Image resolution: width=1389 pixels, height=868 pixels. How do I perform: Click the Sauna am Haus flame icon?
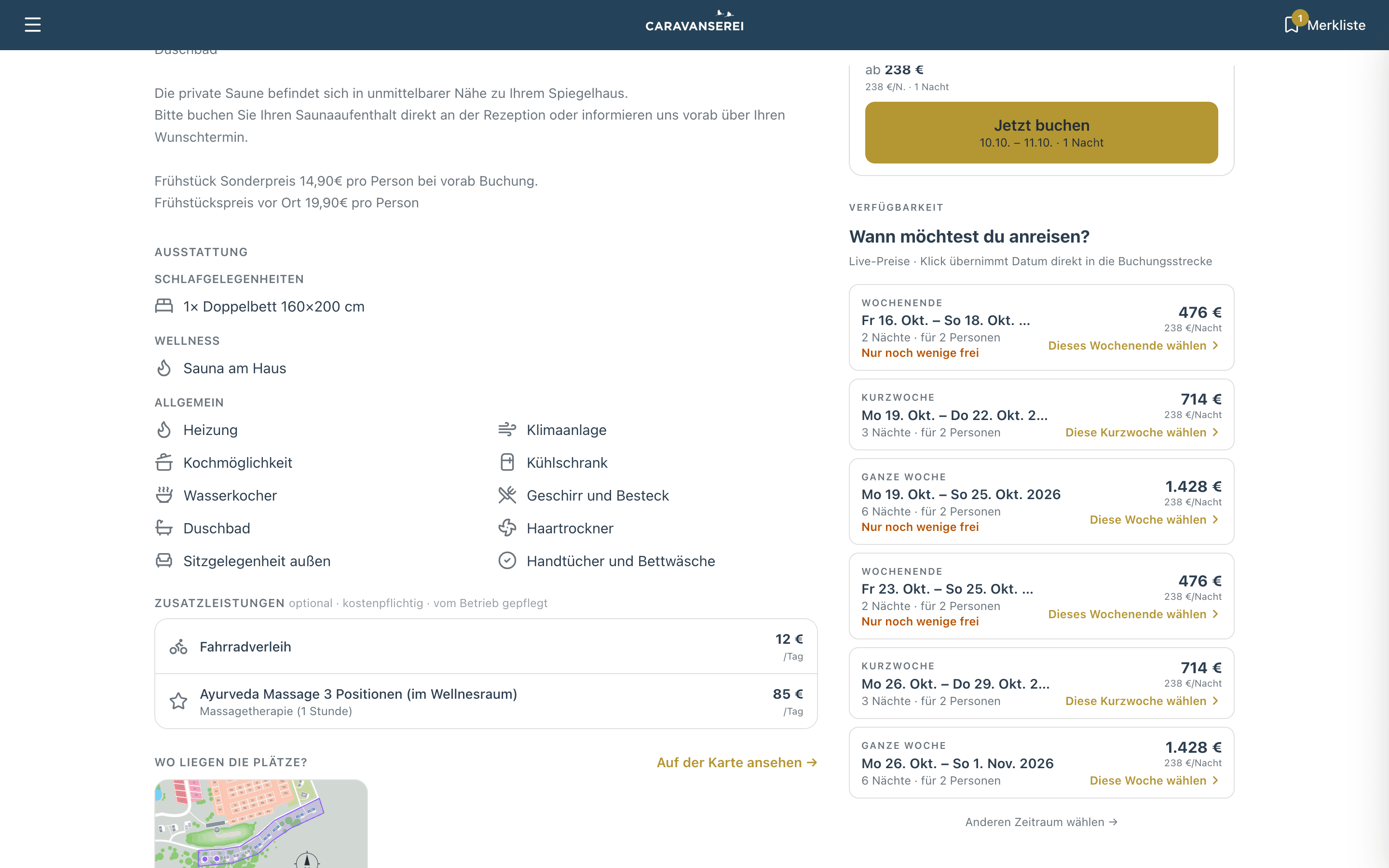coord(164,368)
